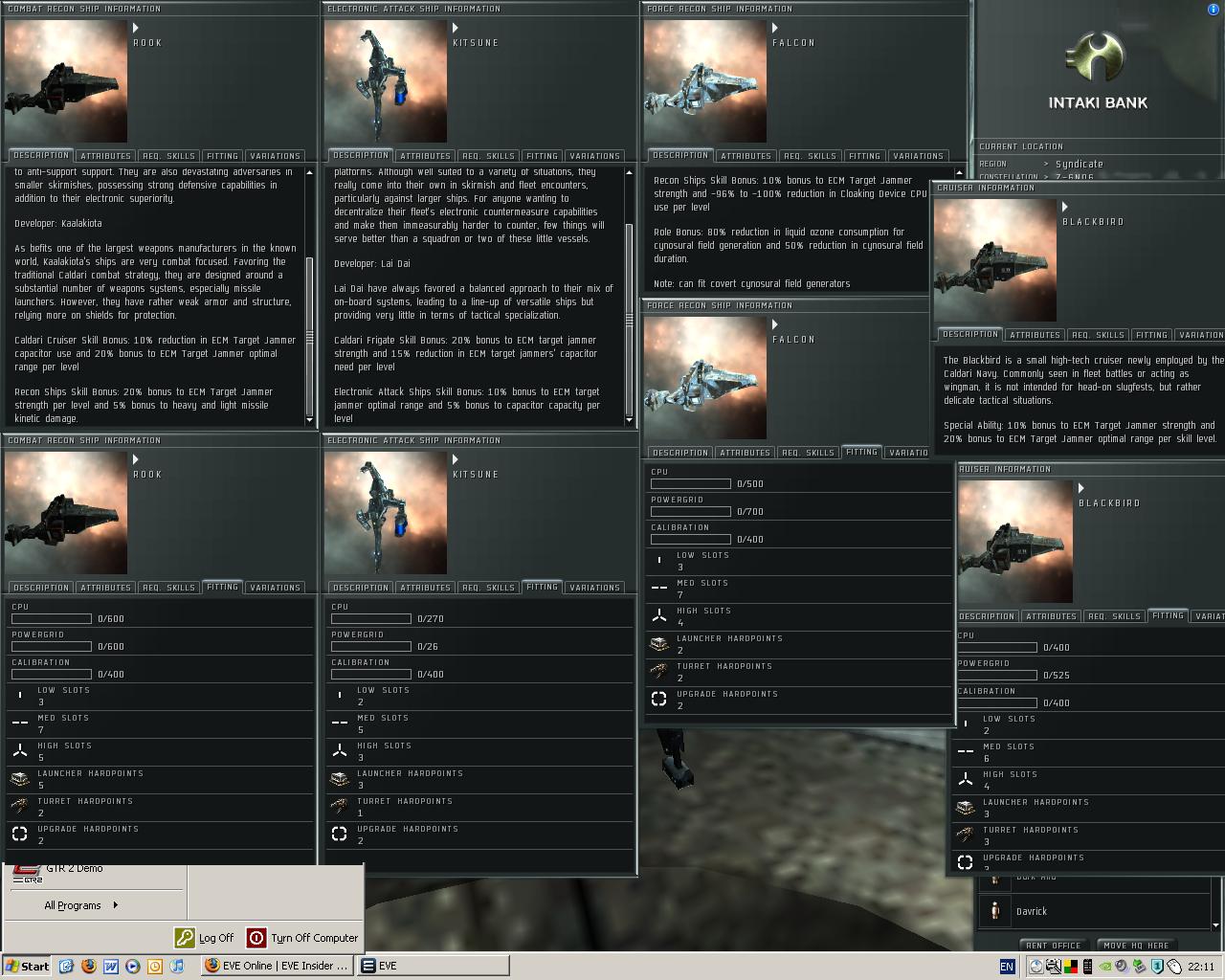
Task: Open the All Programs submenu
Action: [x=81, y=905]
